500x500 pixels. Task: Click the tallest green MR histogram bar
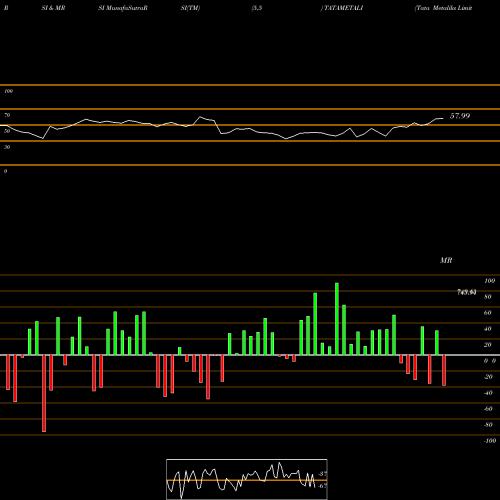[337, 319]
